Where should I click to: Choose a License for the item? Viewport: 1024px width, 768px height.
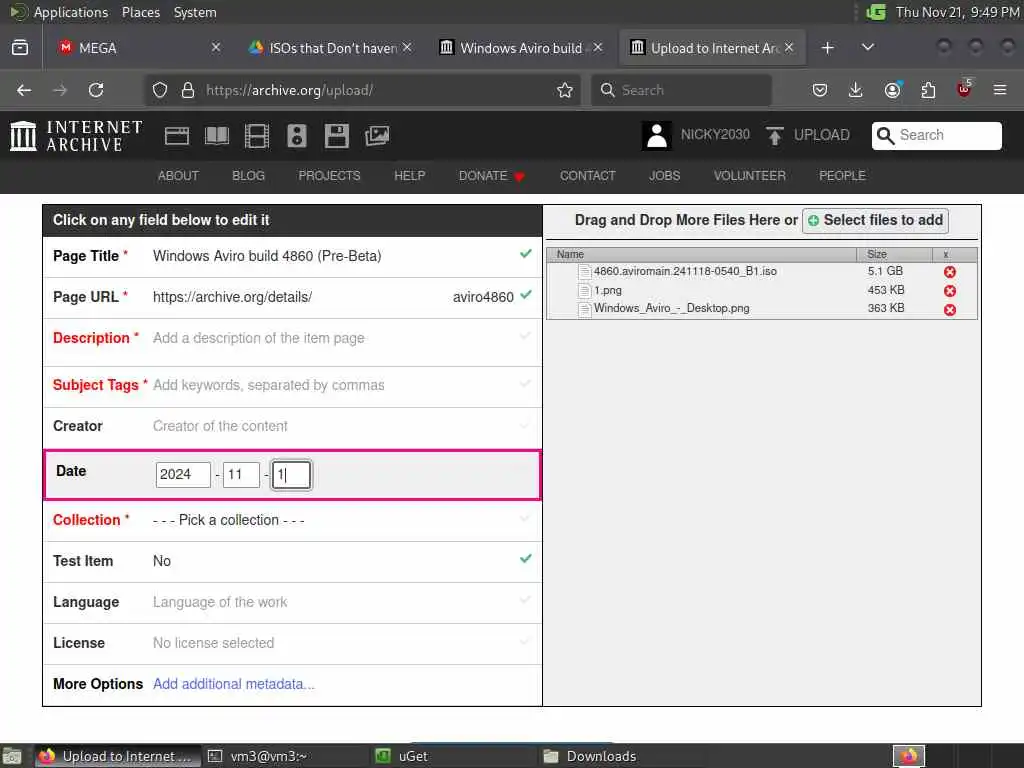pos(293,643)
